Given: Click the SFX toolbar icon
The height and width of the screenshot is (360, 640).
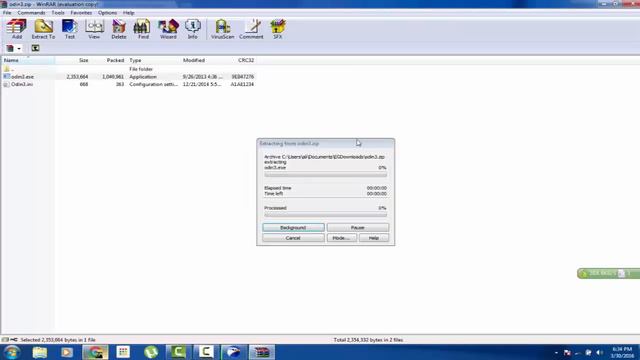Looking at the screenshot, I should coord(278,29).
